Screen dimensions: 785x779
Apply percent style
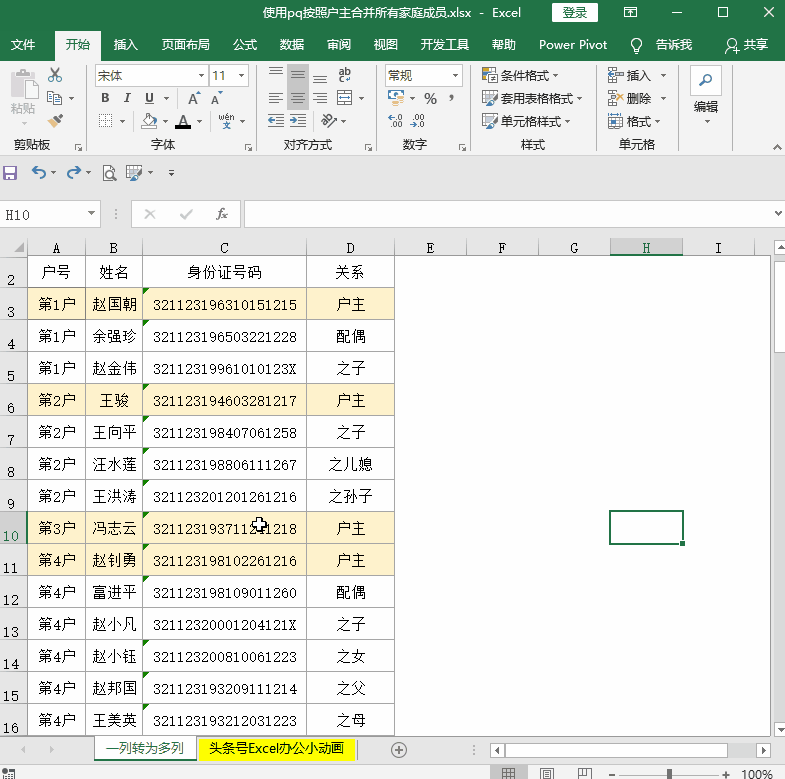(x=431, y=98)
